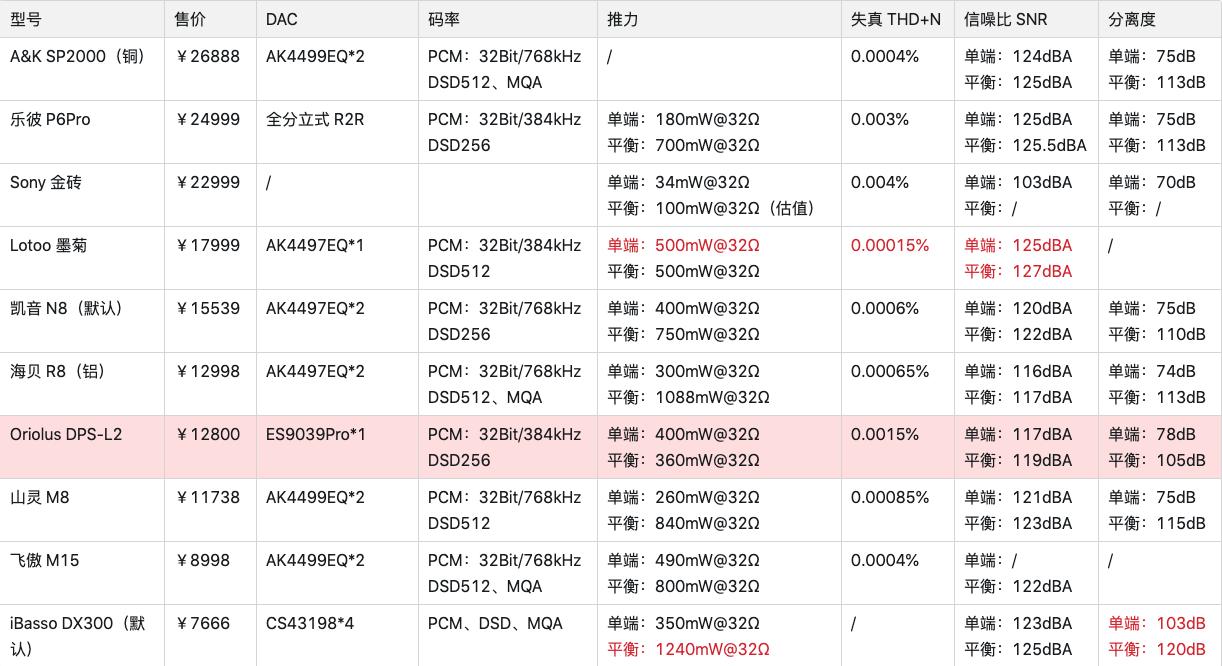Click the 型号 column header
The image size is (1222, 666).
pyautogui.click(x=26, y=19)
